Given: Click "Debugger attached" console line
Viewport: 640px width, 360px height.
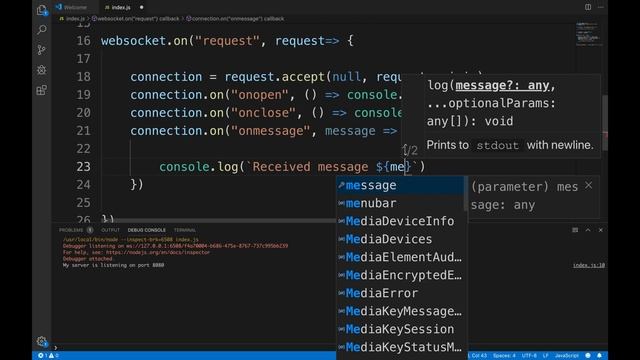Looking at the screenshot, I should point(87,259).
